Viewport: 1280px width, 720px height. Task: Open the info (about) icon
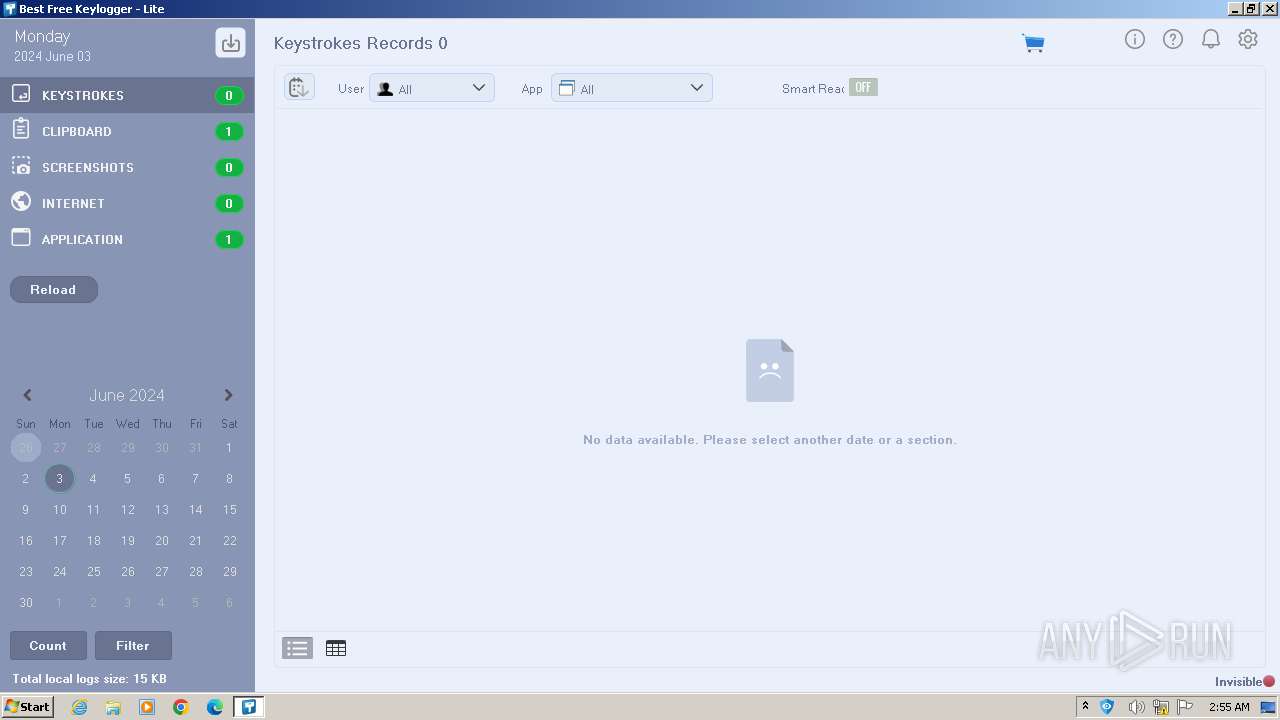click(1135, 39)
